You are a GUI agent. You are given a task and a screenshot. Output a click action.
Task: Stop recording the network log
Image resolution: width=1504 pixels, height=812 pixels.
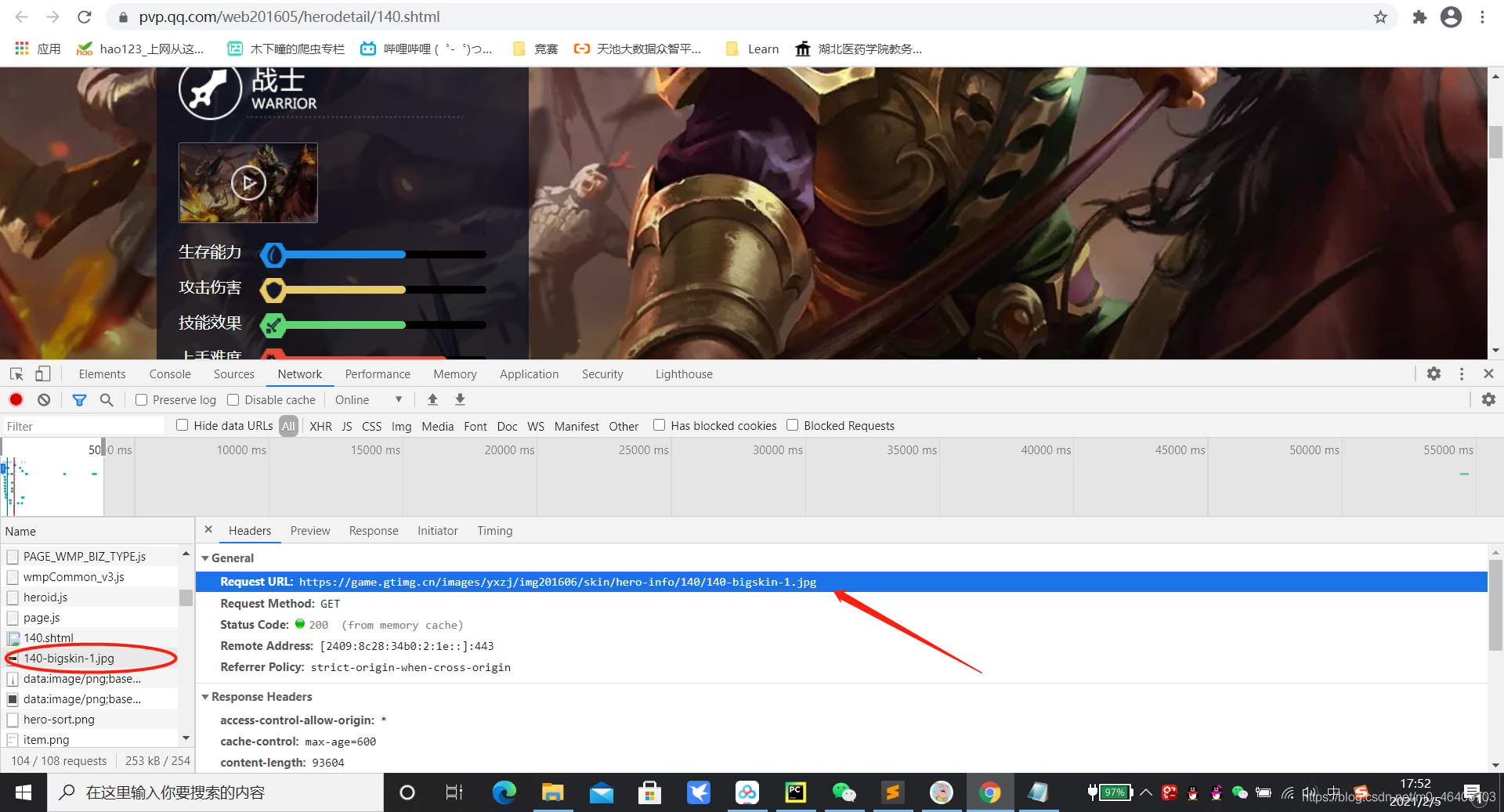pyautogui.click(x=16, y=399)
